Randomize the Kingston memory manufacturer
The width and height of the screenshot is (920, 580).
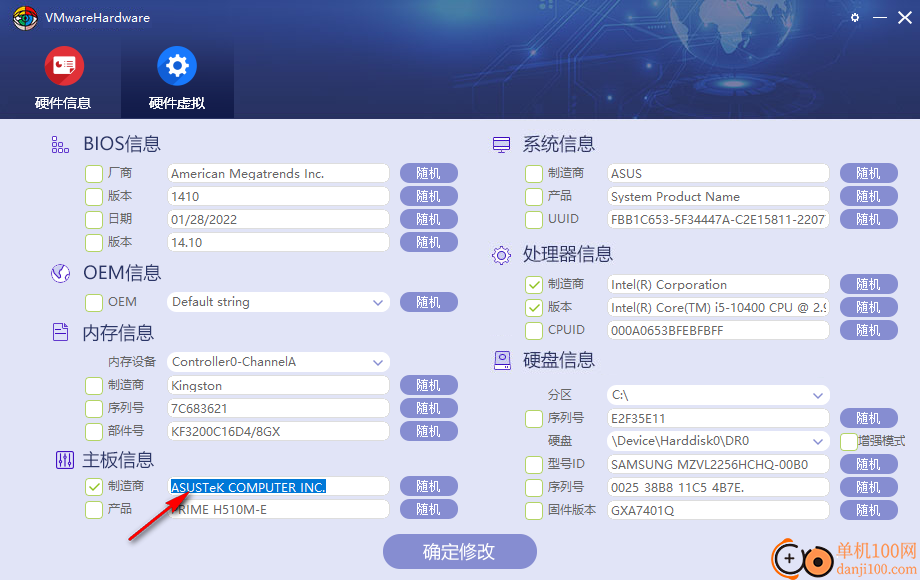coord(428,385)
